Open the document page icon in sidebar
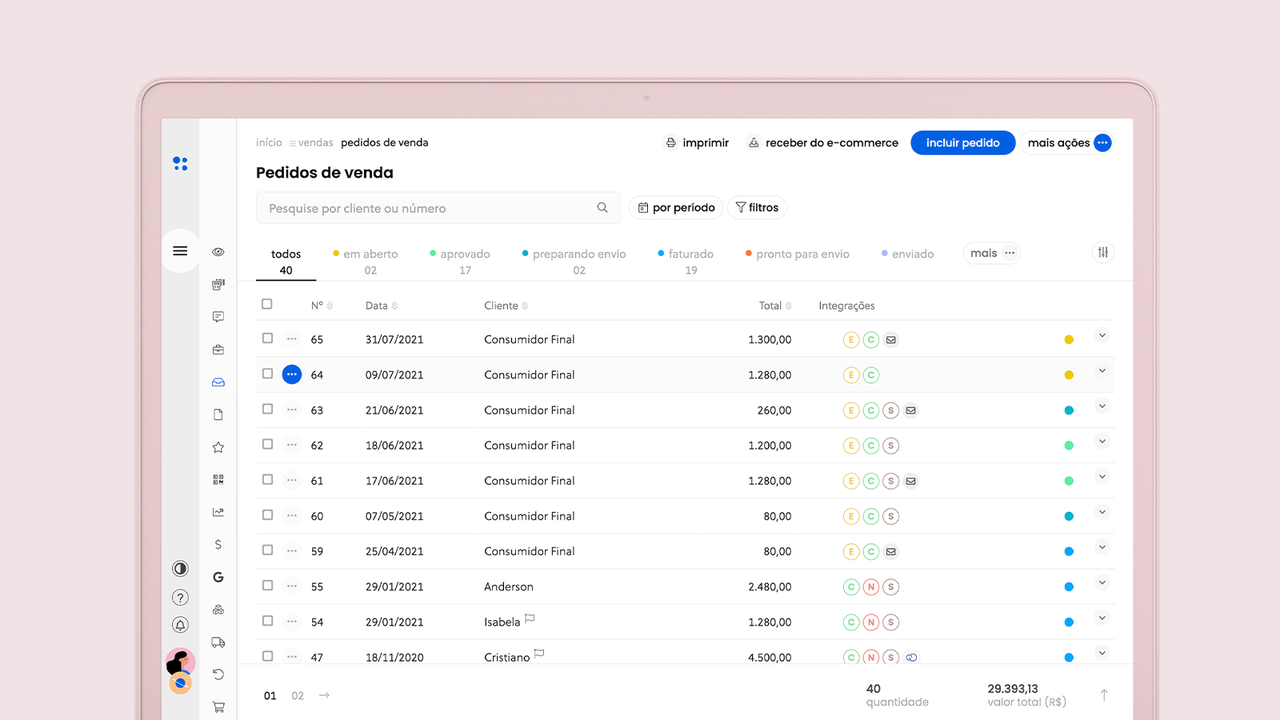Image resolution: width=1280 pixels, height=720 pixels. coord(218,415)
